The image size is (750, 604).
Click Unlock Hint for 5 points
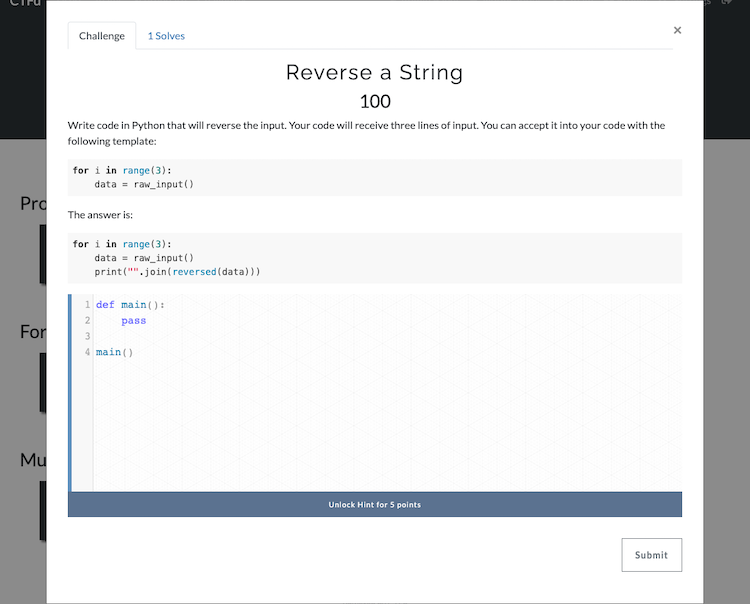click(x=374, y=505)
